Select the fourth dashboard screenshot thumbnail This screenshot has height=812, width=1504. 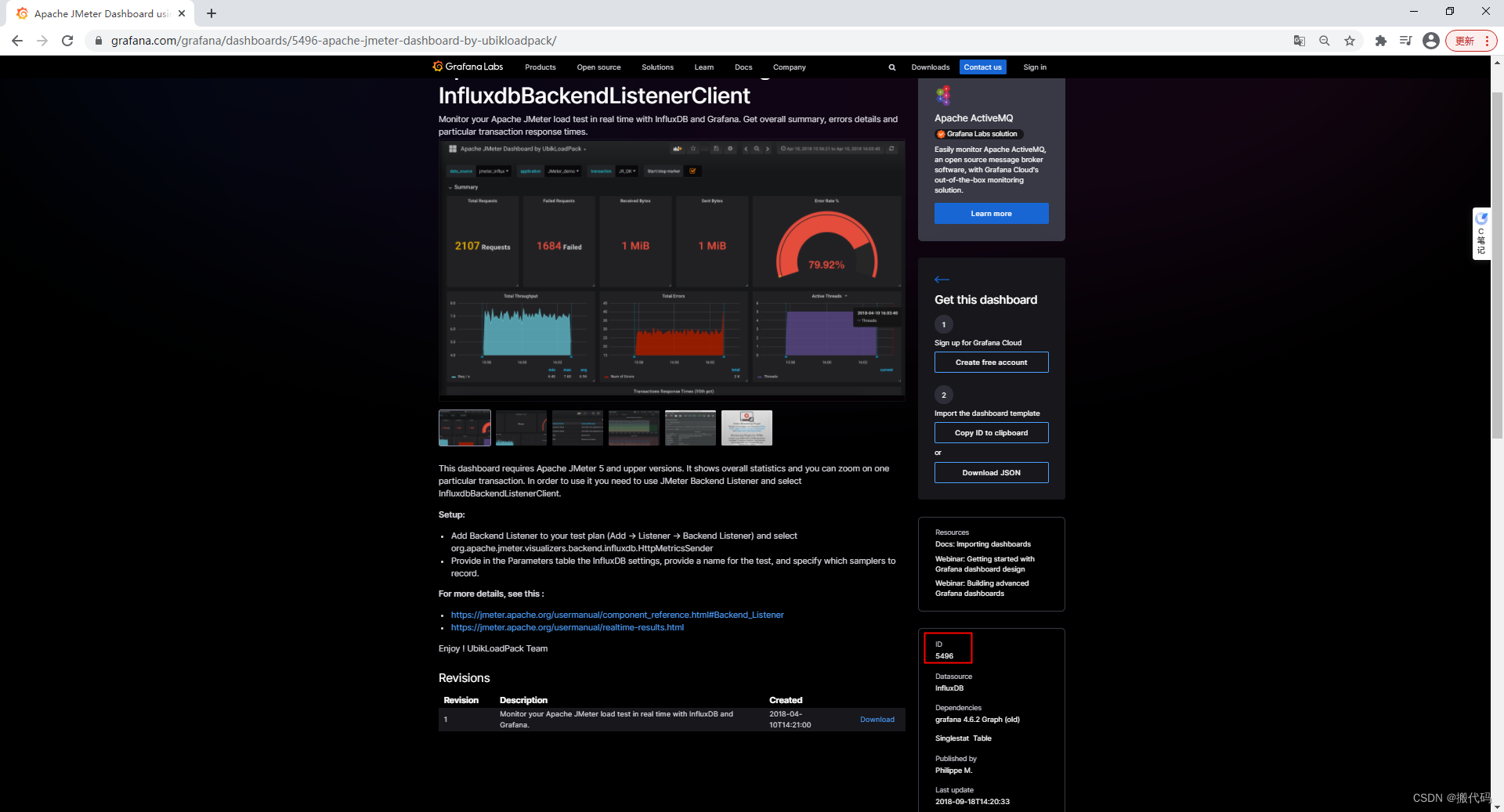[x=634, y=428]
